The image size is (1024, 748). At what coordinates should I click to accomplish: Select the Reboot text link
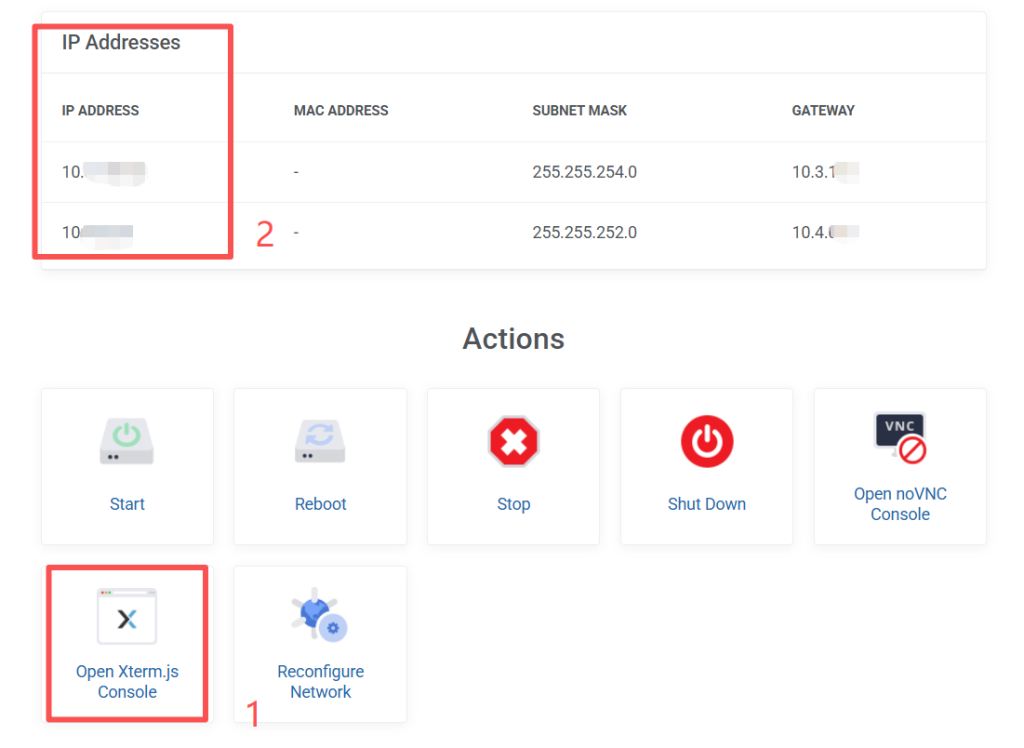coord(320,504)
